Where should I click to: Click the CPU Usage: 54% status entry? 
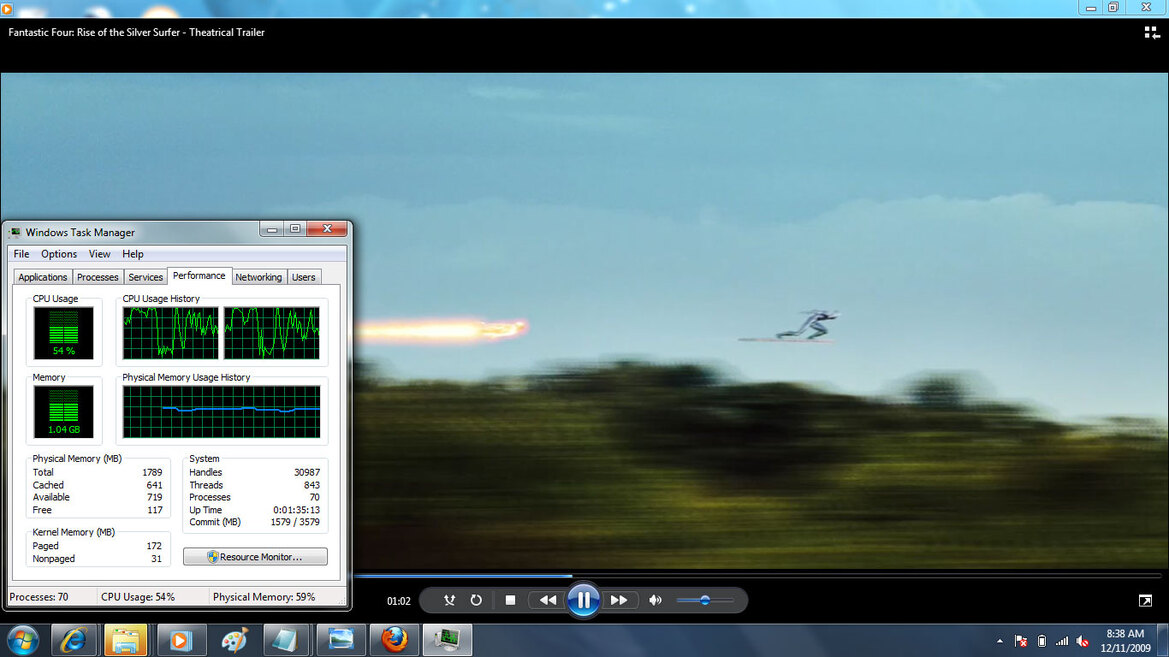(x=138, y=597)
